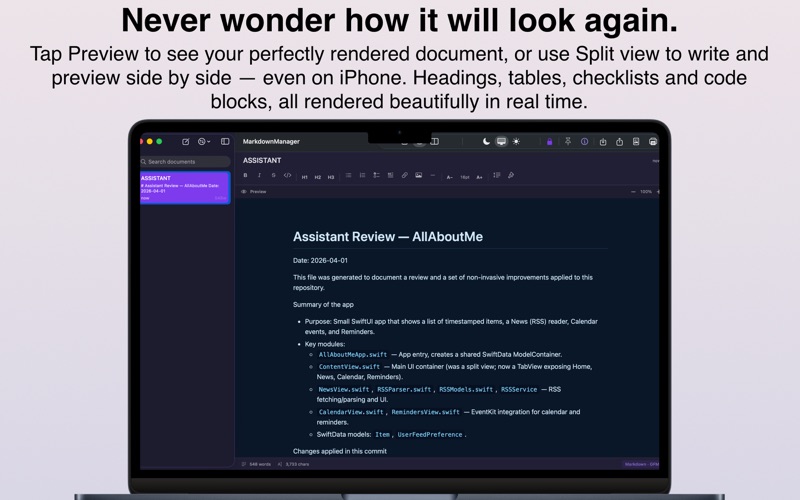Click the bookmark page icon in toolbar
Screen dimensions: 800x500
(636, 142)
